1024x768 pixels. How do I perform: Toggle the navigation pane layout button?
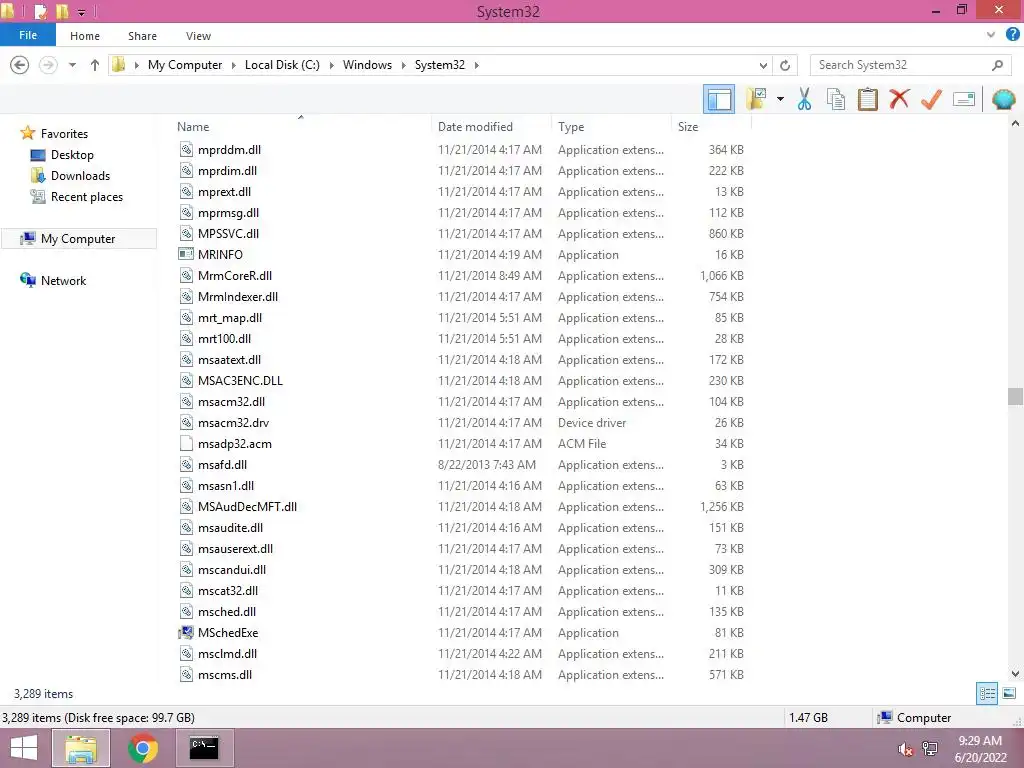pos(719,99)
